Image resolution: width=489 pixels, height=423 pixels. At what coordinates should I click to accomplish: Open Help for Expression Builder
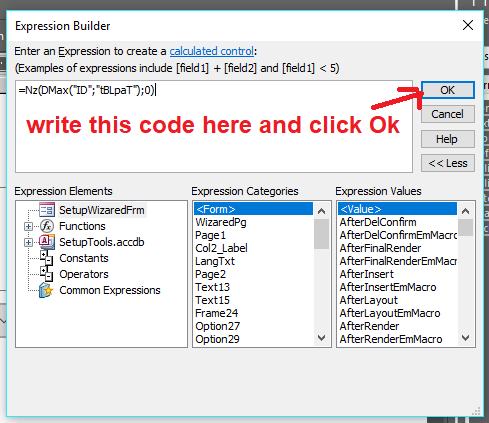point(448,139)
